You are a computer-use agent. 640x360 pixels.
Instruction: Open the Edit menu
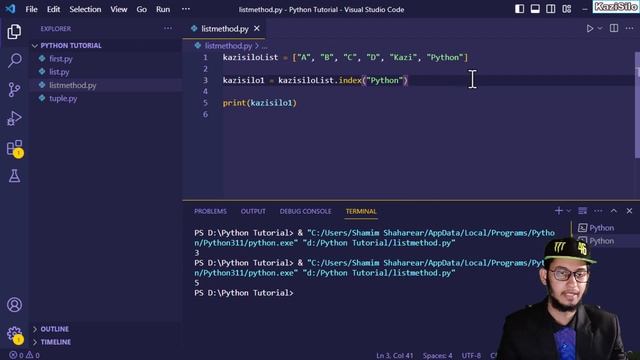[53, 9]
